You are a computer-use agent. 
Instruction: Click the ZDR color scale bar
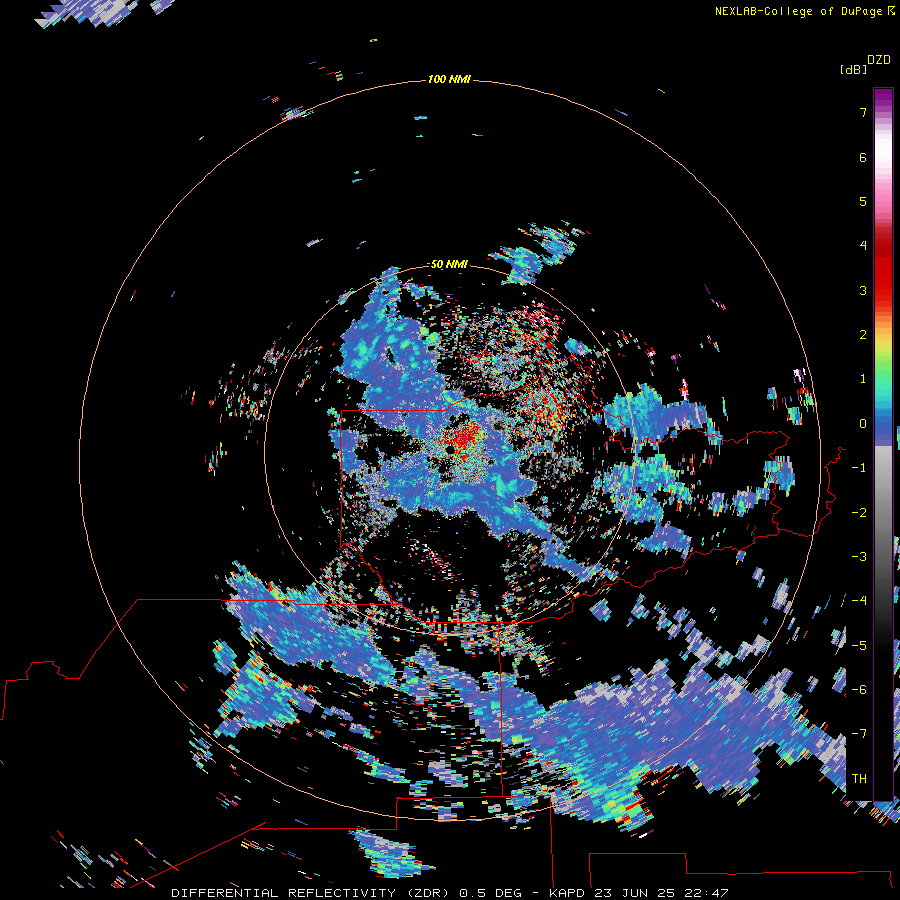883,444
